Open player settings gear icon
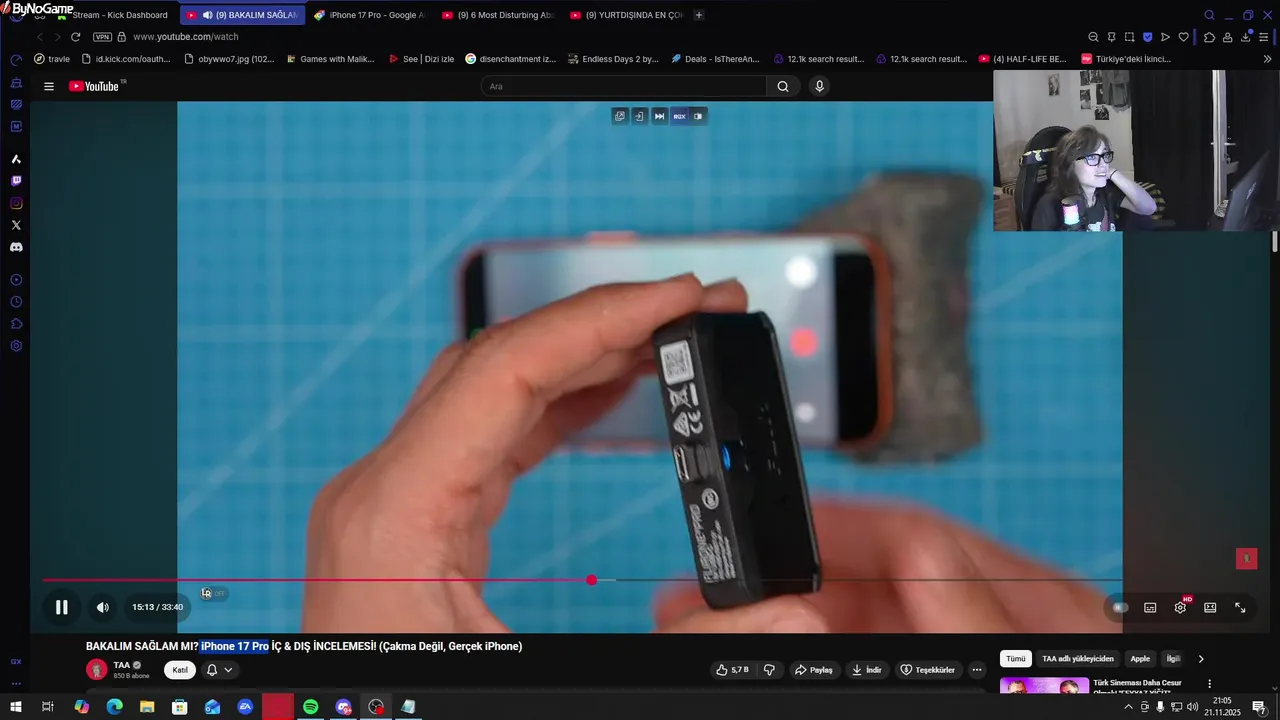Image resolution: width=1280 pixels, height=720 pixels. tap(1180, 607)
